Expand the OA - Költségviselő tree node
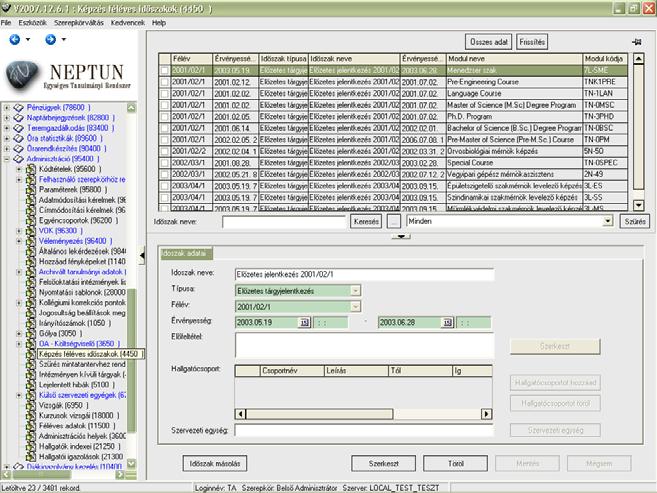Screen dimensions: 657x493 (19, 344)
